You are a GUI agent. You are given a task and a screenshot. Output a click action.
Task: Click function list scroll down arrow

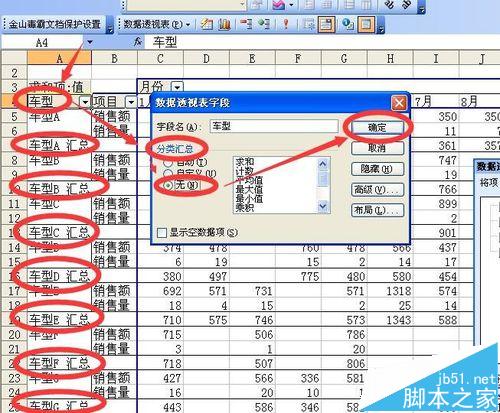[323, 207]
